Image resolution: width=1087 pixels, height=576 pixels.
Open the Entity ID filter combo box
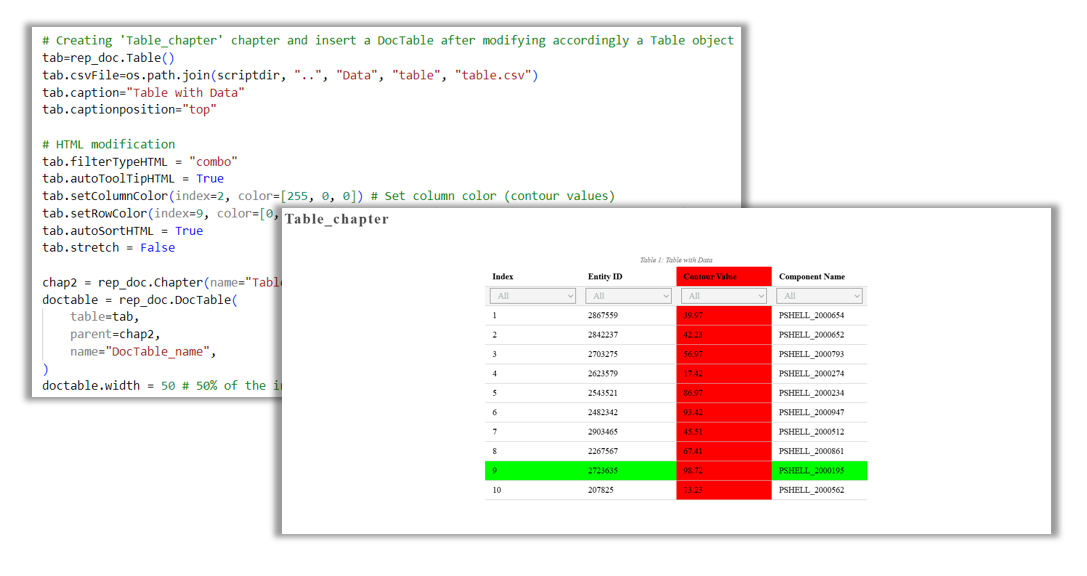click(x=628, y=295)
